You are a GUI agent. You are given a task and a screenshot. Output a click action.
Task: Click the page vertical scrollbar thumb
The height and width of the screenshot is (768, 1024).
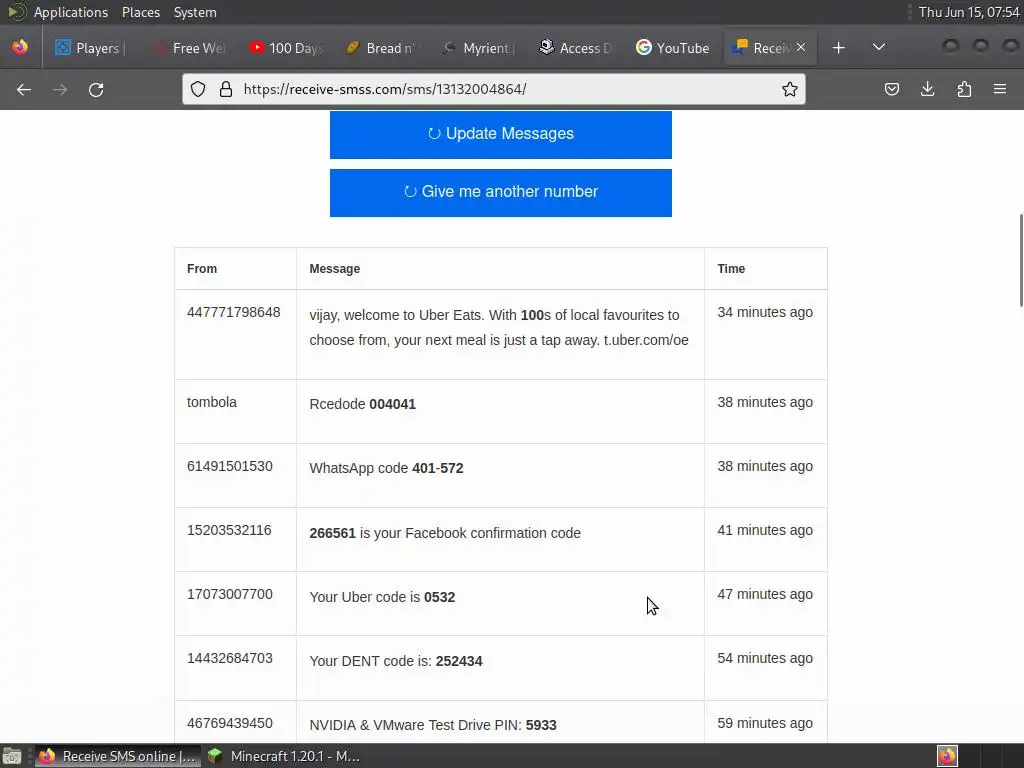point(1021,259)
